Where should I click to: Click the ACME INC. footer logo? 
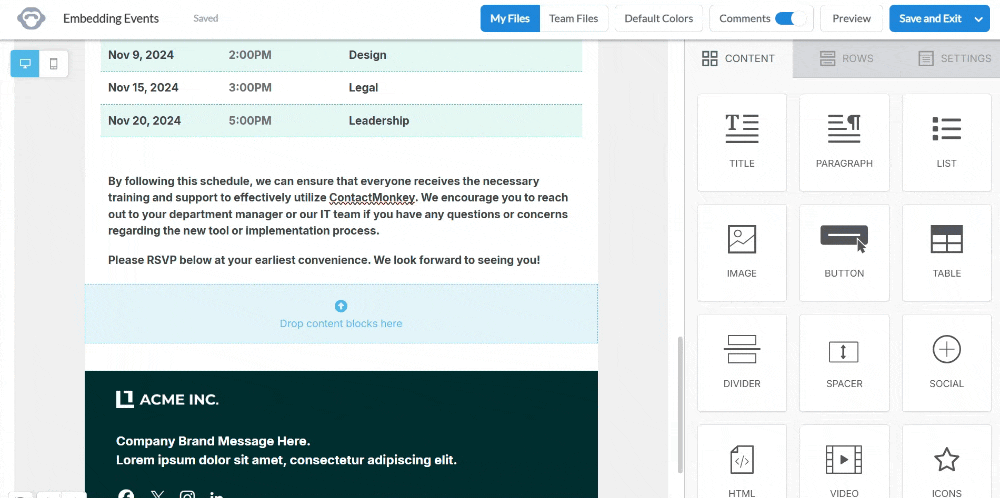(167, 400)
